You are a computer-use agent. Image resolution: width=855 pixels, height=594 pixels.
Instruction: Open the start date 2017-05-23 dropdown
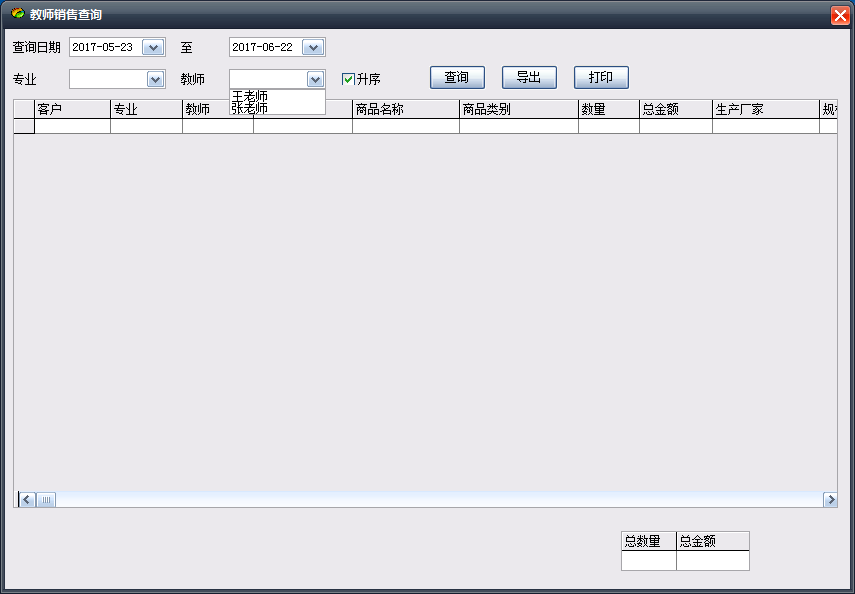pyautogui.click(x=153, y=47)
